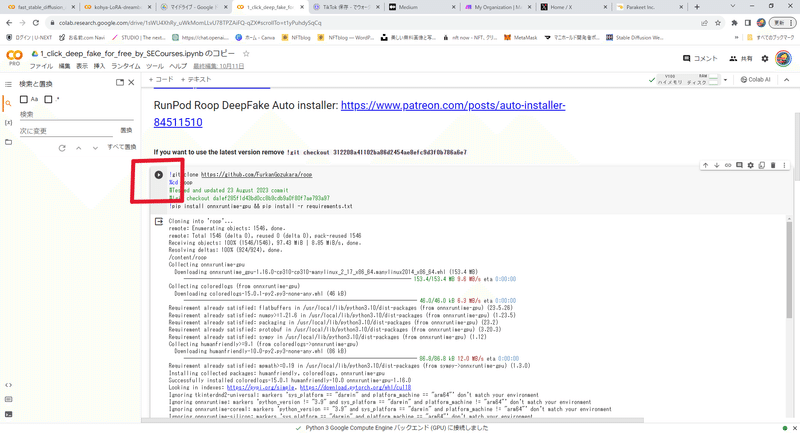Open more cell actions menu
The width and height of the screenshot is (800, 433).
(784, 165)
